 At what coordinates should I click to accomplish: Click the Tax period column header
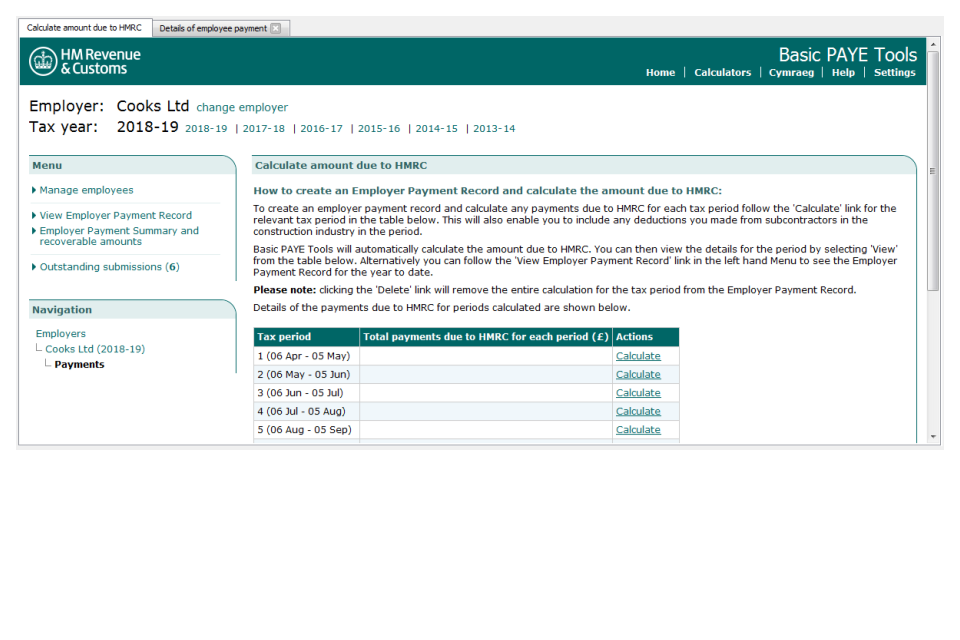click(x=307, y=337)
